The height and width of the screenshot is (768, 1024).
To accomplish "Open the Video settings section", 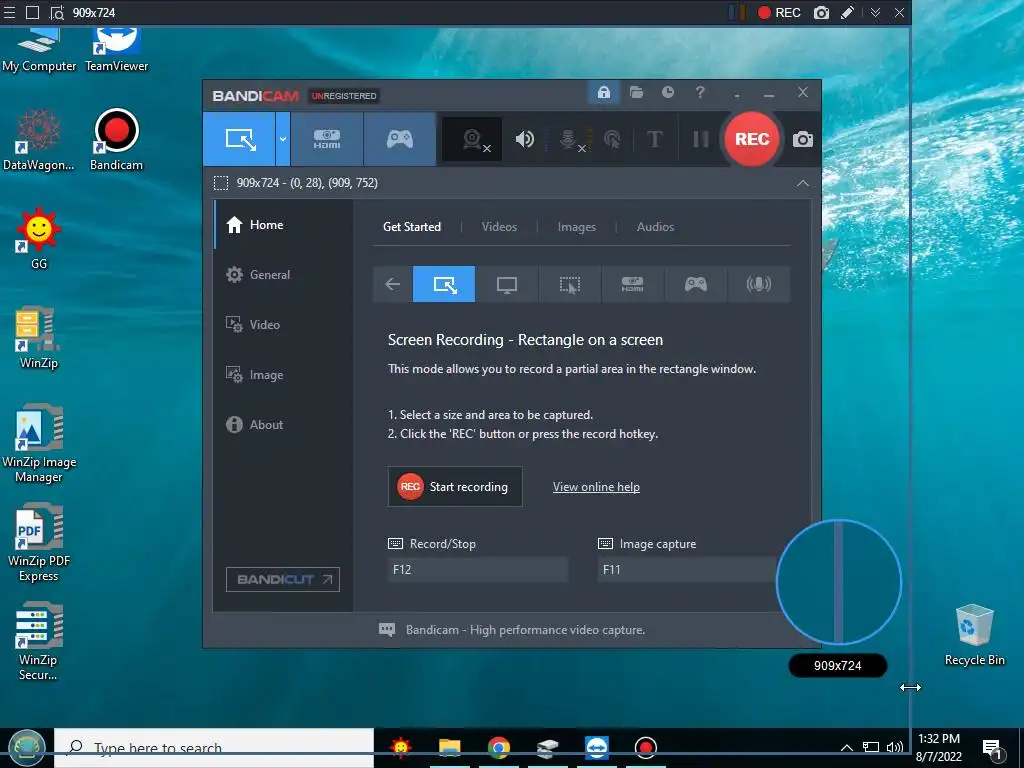I will coord(283,325).
